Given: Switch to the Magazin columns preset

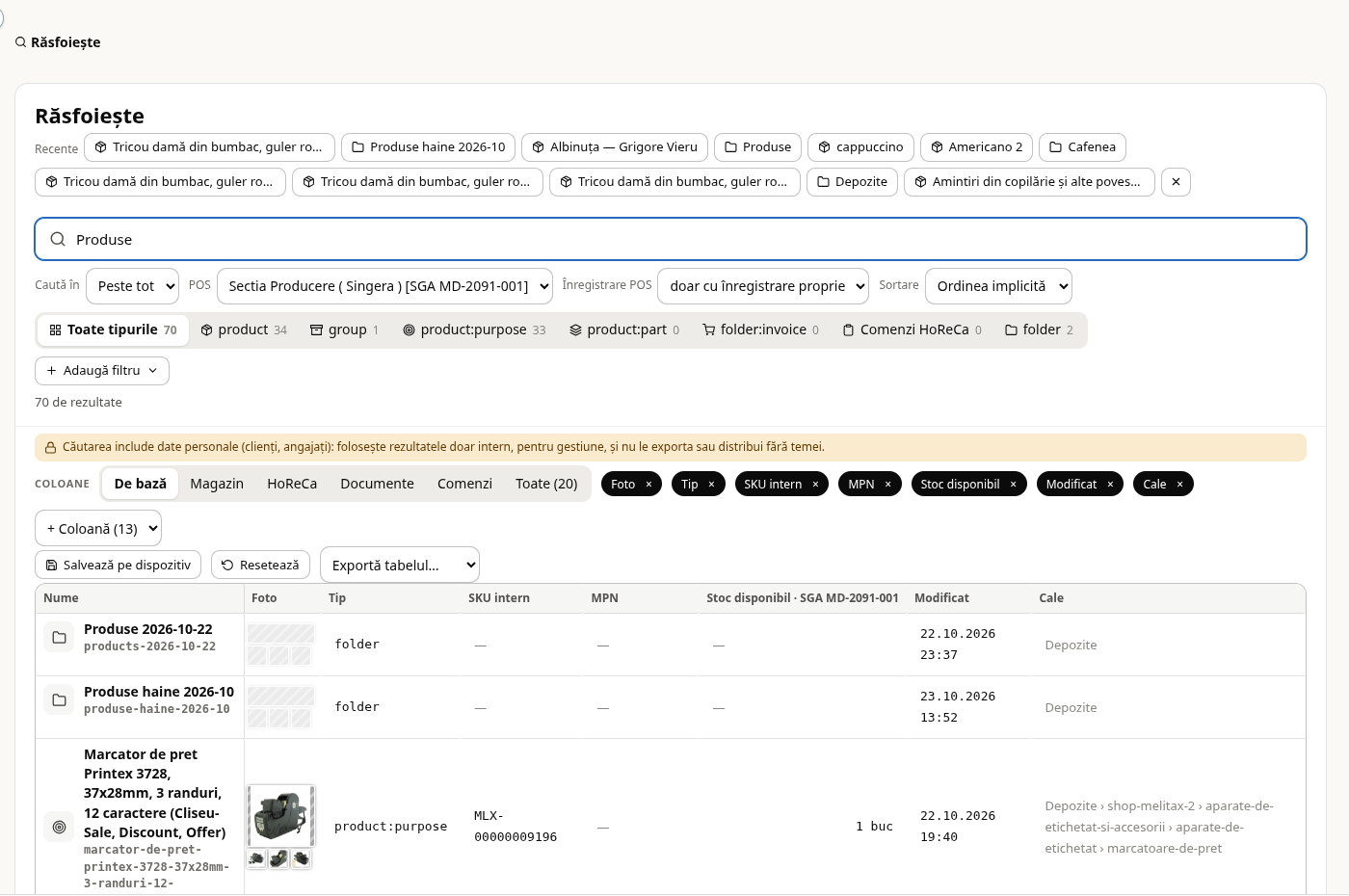Looking at the screenshot, I should pyautogui.click(x=217, y=484).
